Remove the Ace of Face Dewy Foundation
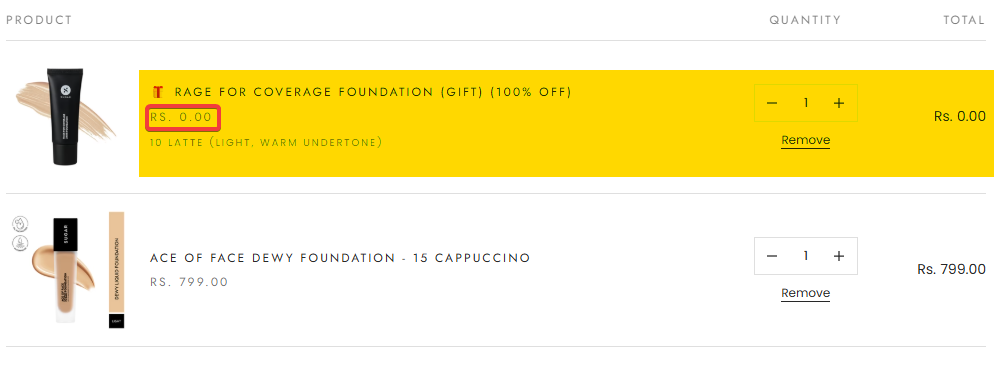This screenshot has width=1006, height=374. (x=805, y=293)
